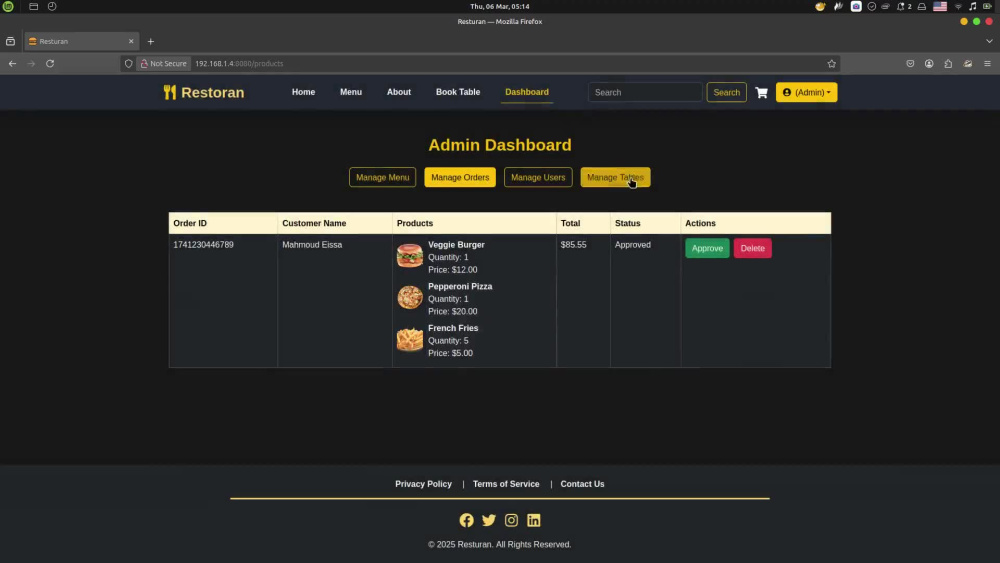Open the Instagram footer icon
This screenshot has height=563, width=1000.
point(511,520)
